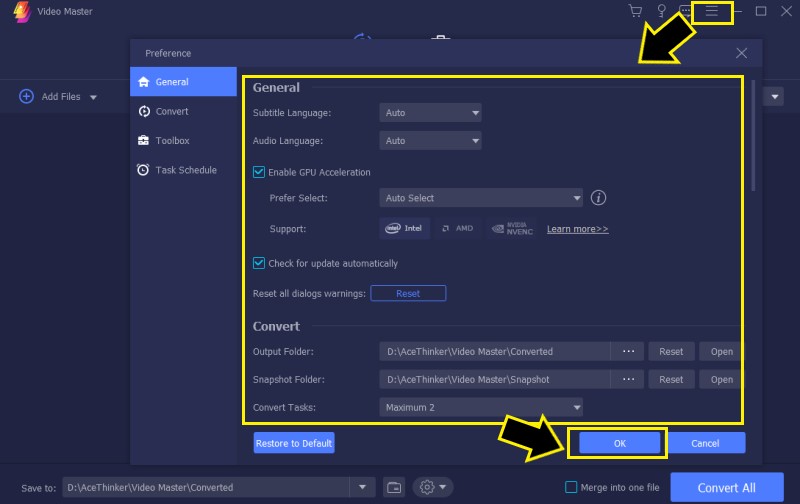Click the info icon beside Prefer Select
Image resolution: width=800 pixels, height=504 pixels.
[598, 198]
